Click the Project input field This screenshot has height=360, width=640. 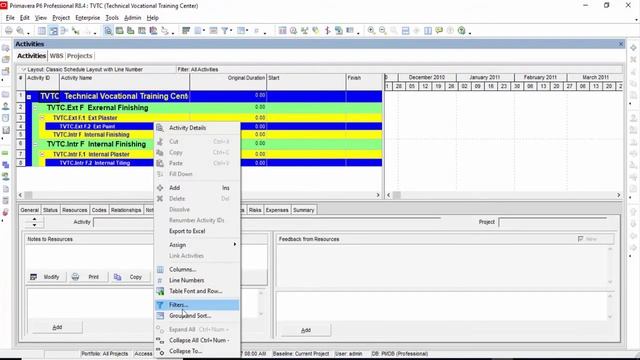553,222
